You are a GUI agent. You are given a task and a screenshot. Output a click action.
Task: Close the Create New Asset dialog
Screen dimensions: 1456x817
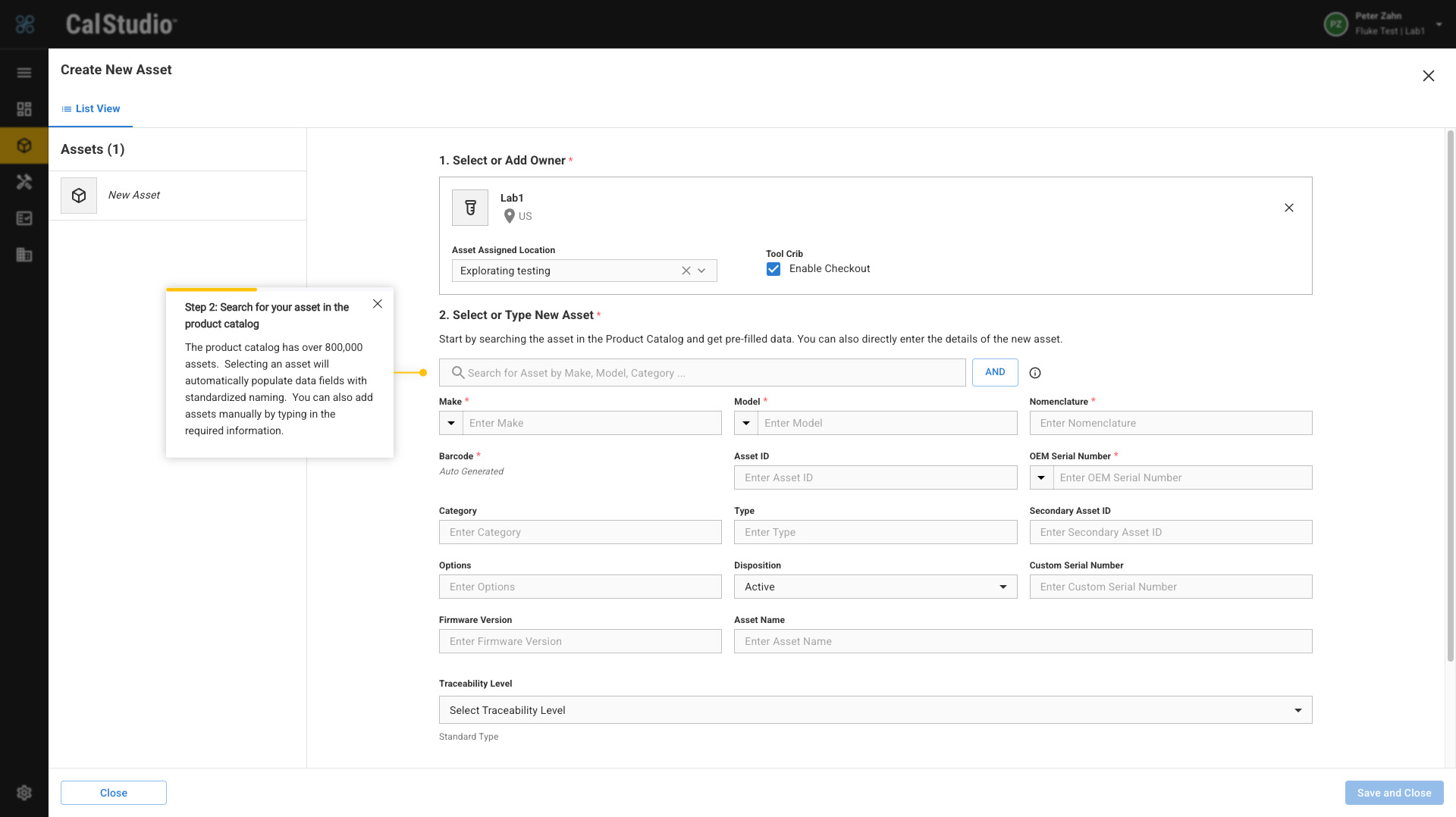(1429, 76)
